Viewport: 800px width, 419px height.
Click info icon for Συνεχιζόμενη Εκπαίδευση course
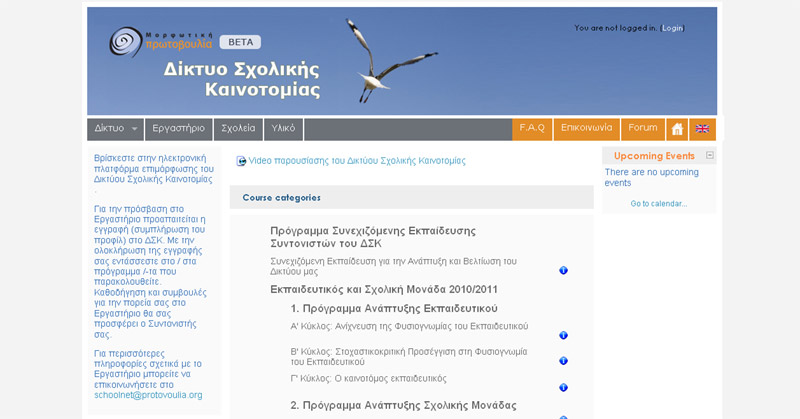coord(563,271)
